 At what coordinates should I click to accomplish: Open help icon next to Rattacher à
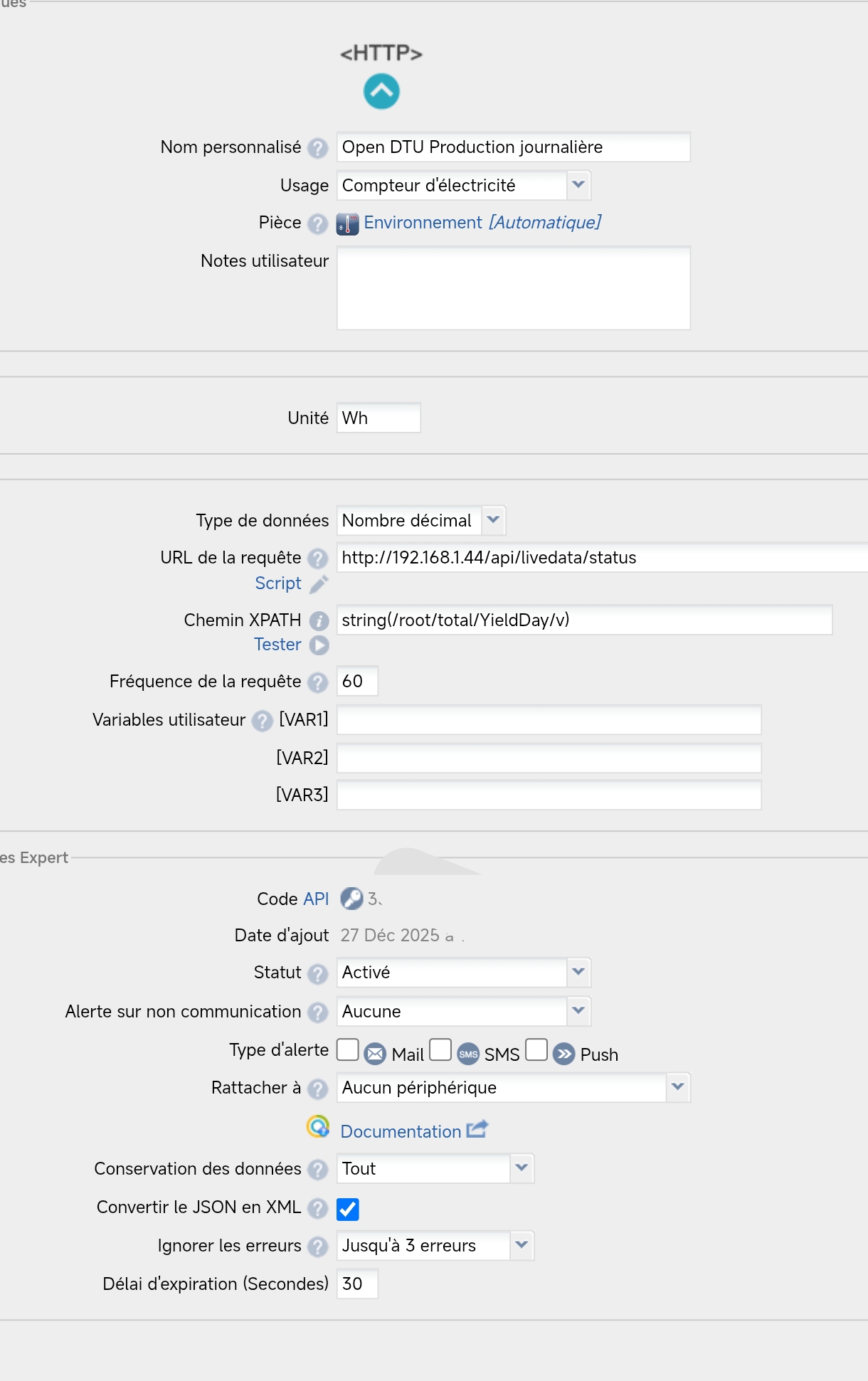tap(317, 1089)
